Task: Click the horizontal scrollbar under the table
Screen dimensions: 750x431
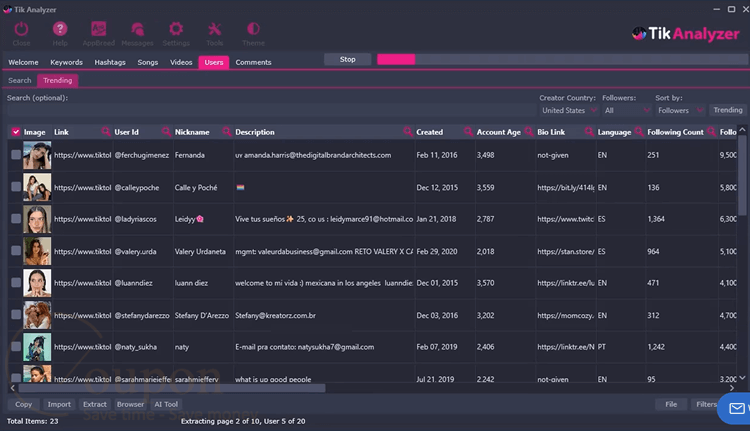Action: tap(172, 388)
